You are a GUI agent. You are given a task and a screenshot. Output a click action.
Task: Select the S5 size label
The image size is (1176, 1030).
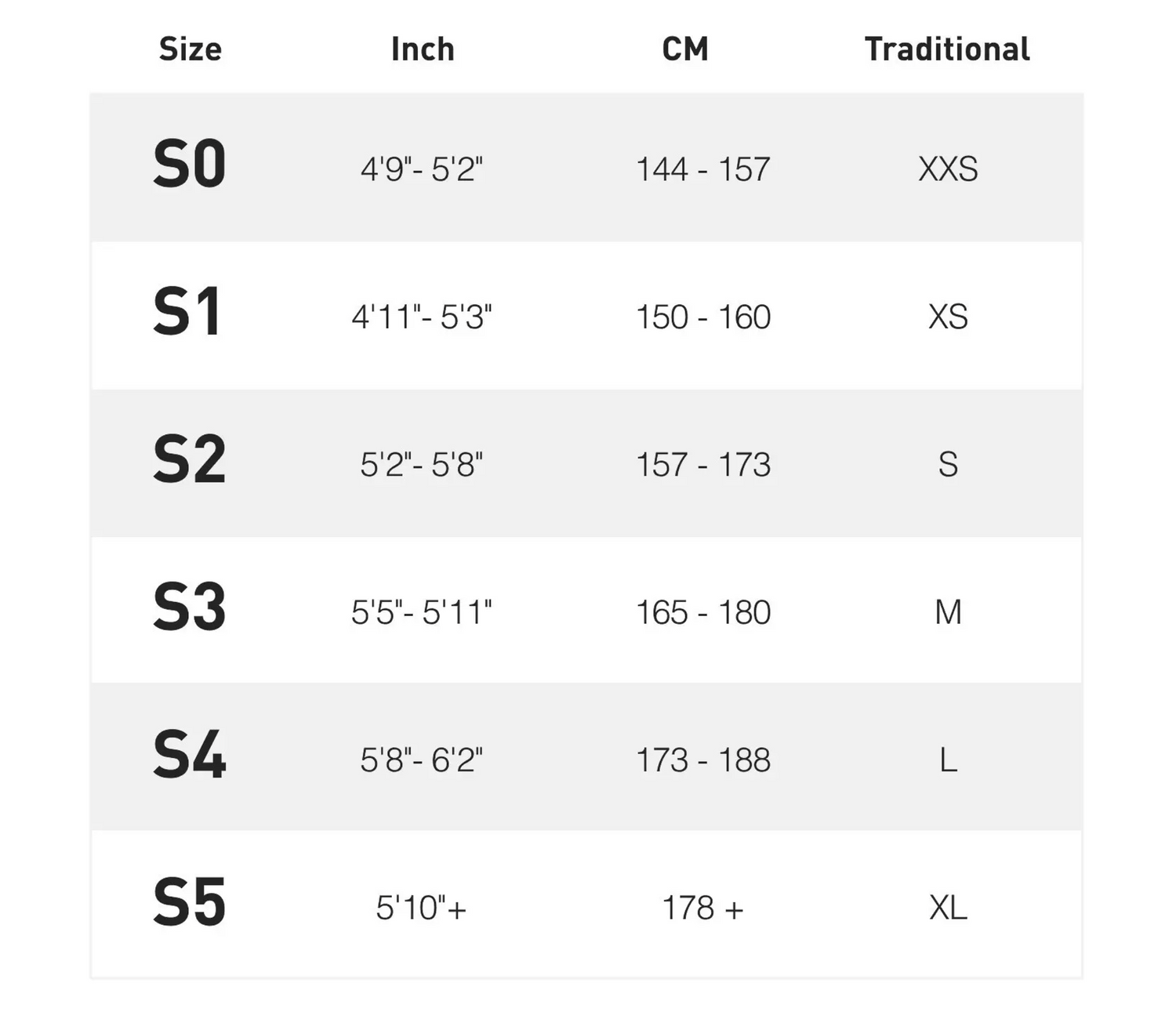[189, 902]
